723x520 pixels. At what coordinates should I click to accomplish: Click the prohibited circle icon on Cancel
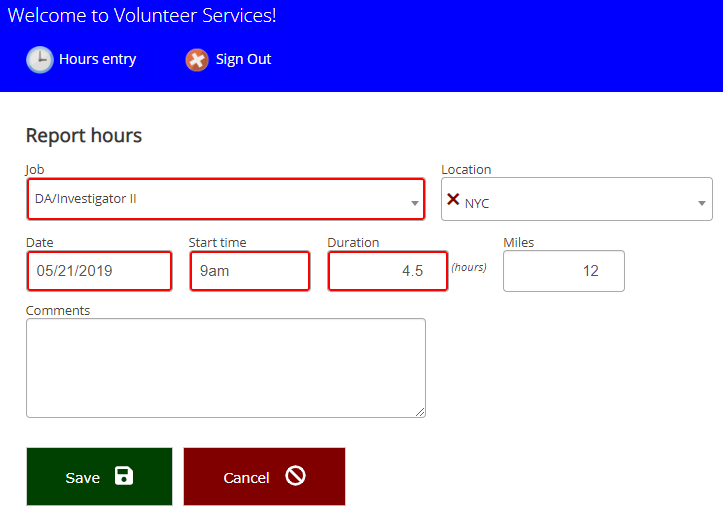(295, 476)
